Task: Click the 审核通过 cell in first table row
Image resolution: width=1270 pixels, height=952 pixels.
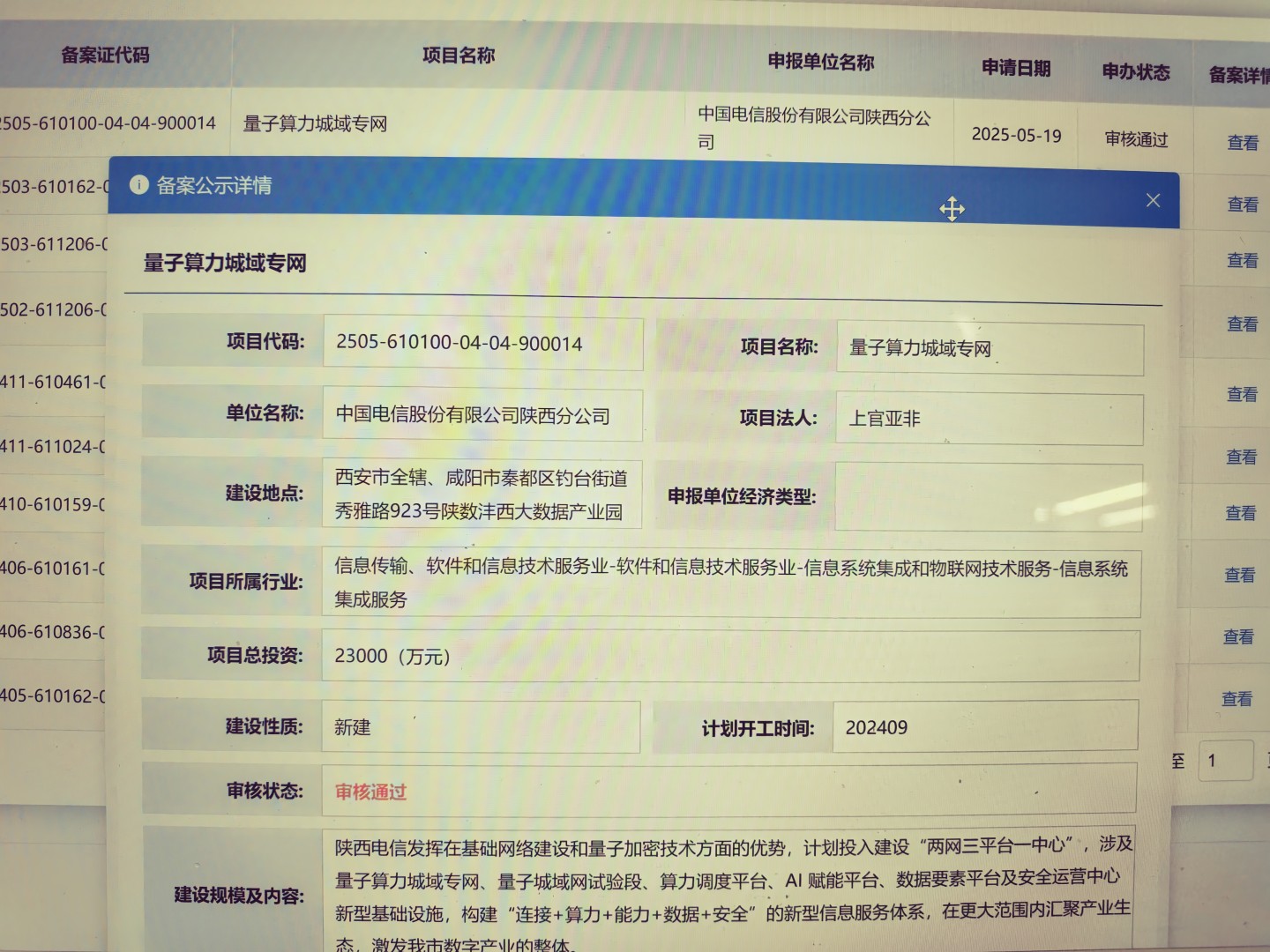Action: pyautogui.click(x=1136, y=139)
